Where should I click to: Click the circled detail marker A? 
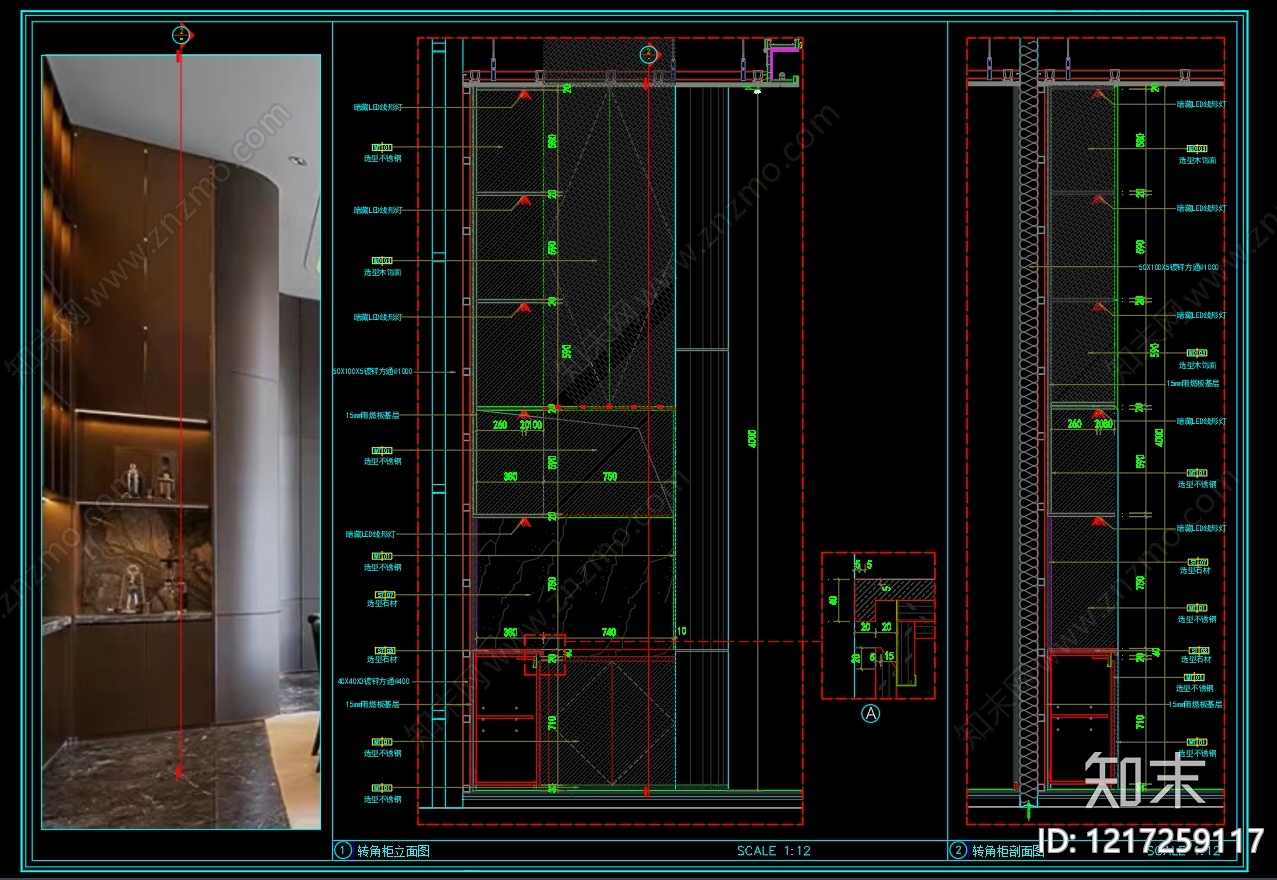tap(871, 714)
